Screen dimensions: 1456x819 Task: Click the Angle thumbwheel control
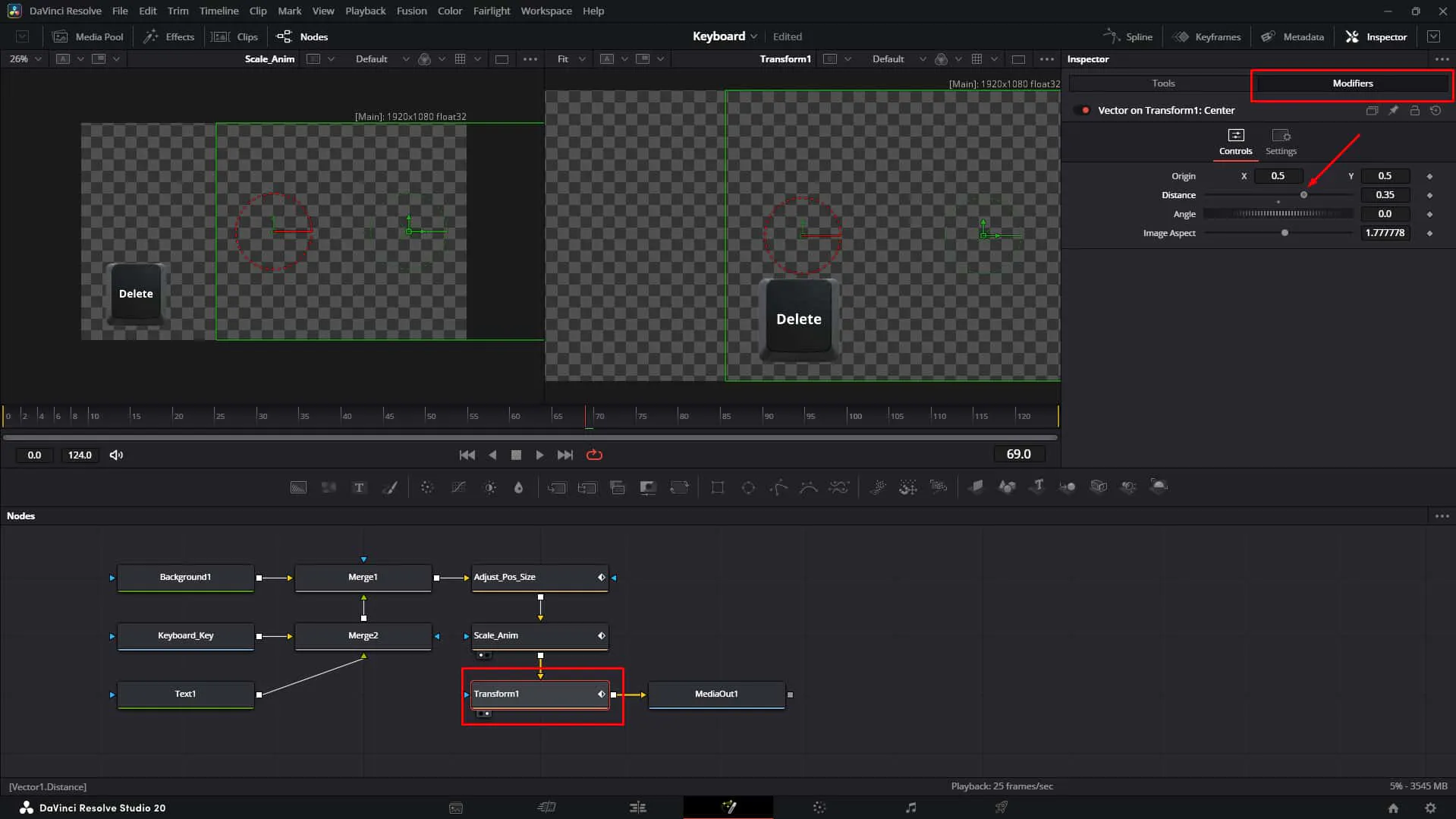[x=1278, y=214]
